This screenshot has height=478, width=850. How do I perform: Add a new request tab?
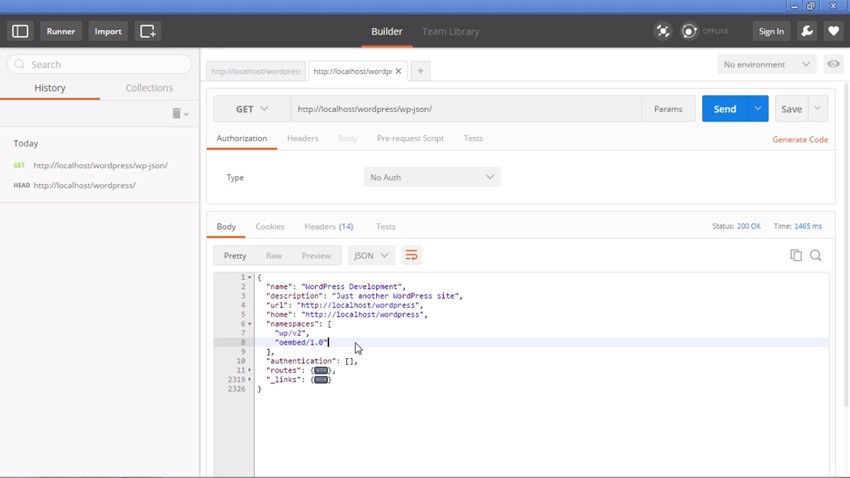[x=420, y=71]
